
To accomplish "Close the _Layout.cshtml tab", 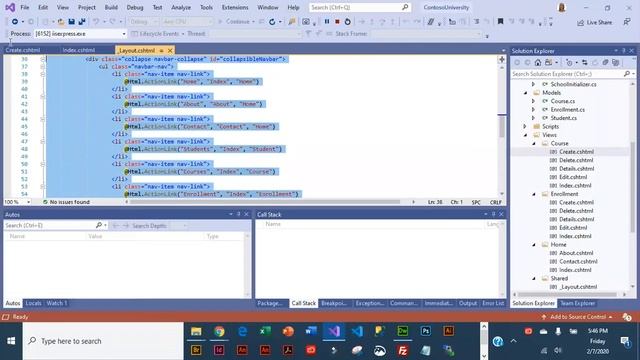I will [170, 50].
